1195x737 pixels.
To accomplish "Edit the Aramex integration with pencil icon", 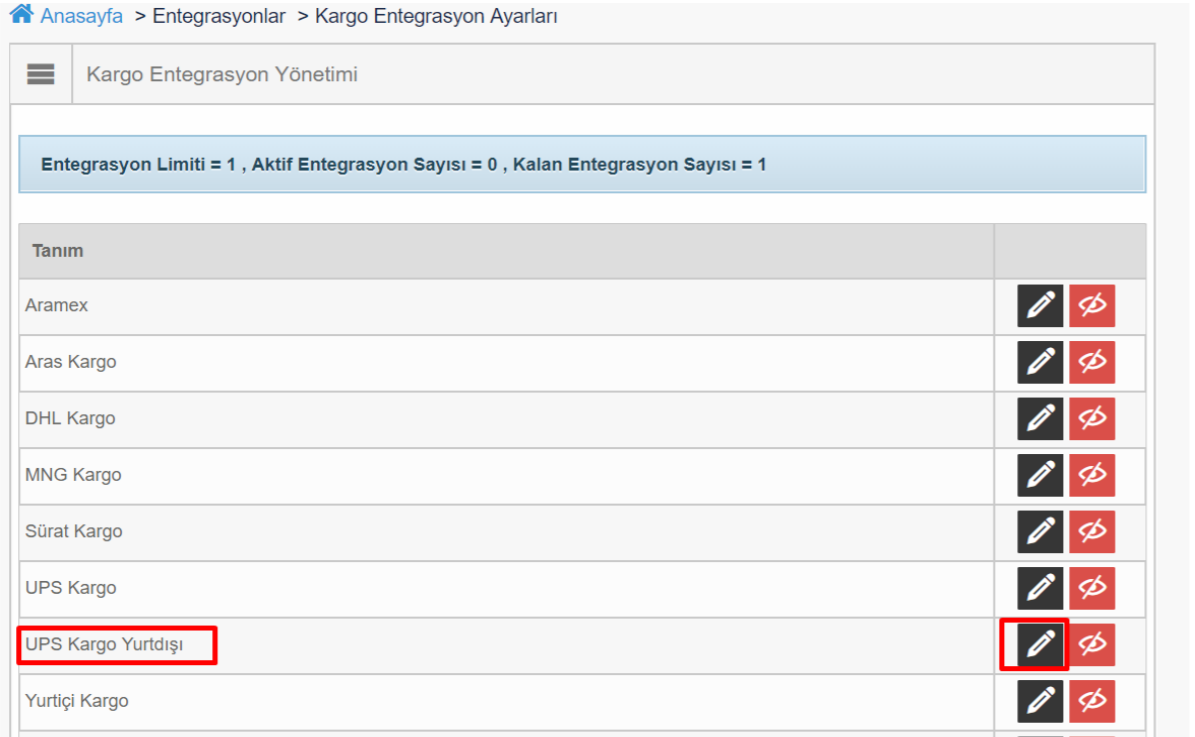I will [1040, 306].
